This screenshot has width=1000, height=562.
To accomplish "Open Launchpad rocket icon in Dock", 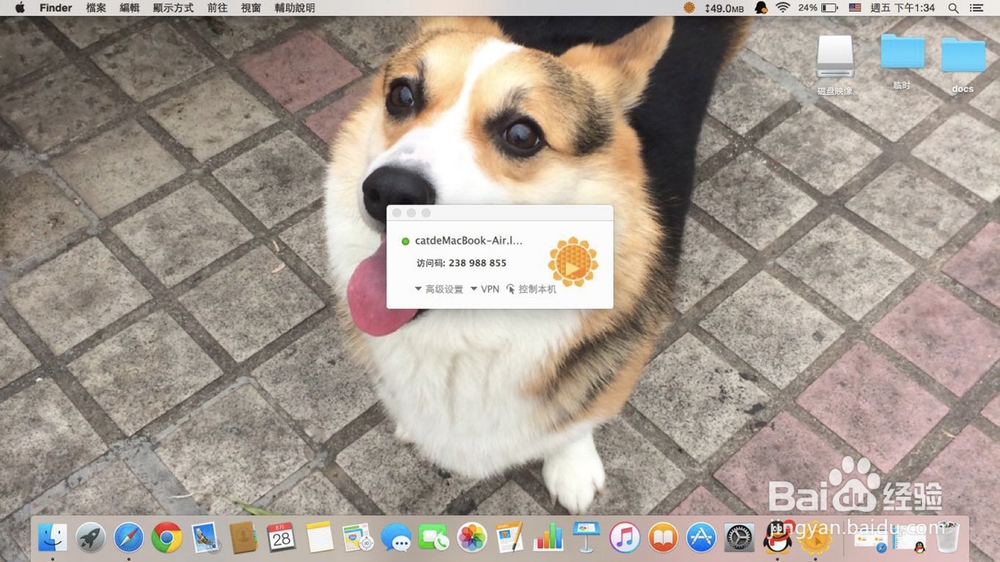I will 91,537.
